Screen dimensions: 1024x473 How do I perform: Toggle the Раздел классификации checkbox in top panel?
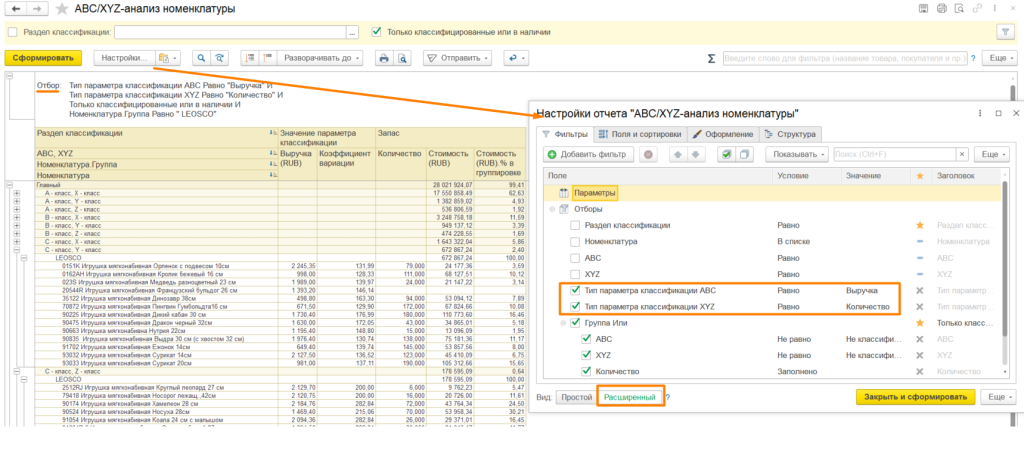12,31
